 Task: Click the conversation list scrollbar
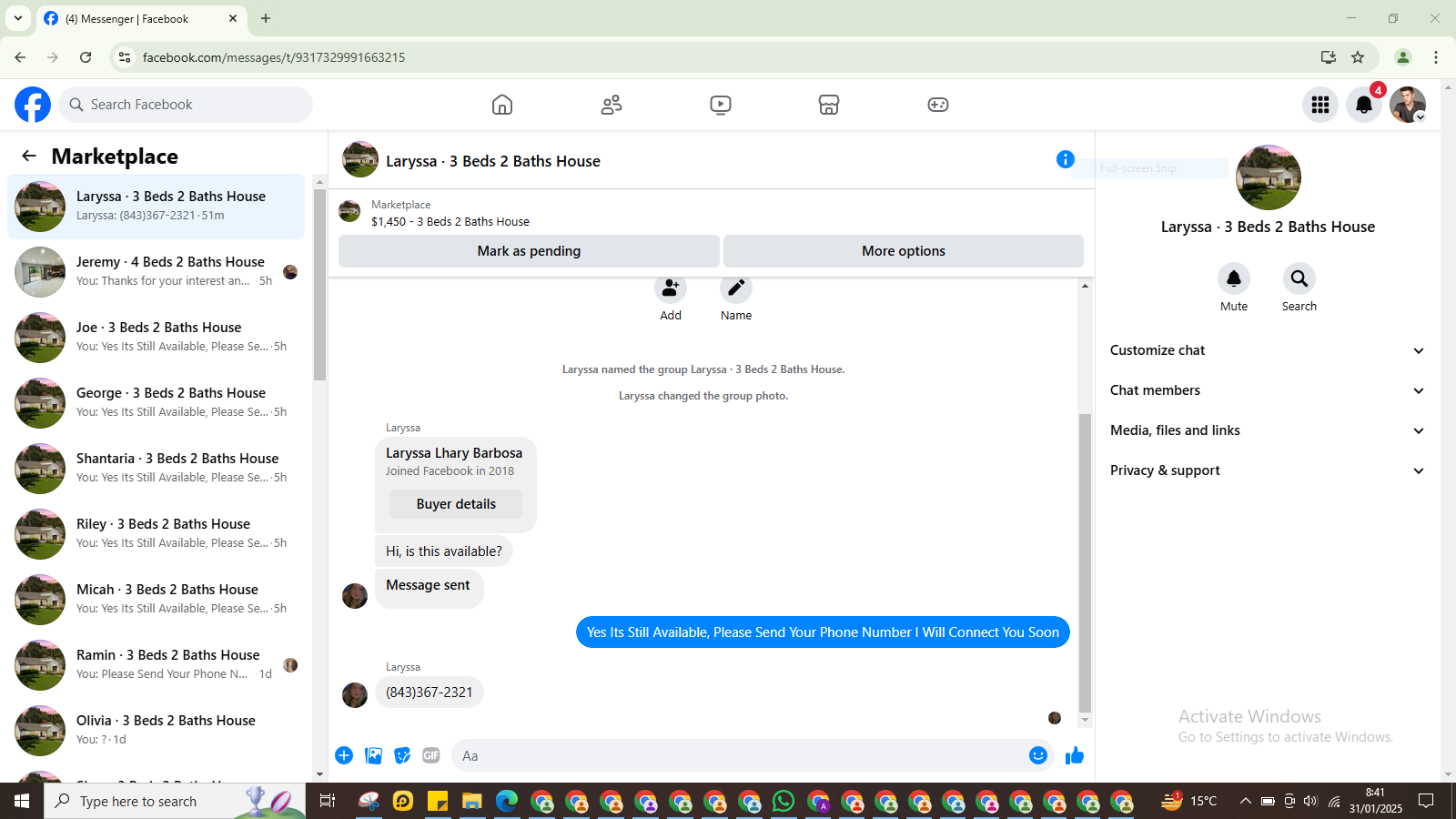pos(319,284)
